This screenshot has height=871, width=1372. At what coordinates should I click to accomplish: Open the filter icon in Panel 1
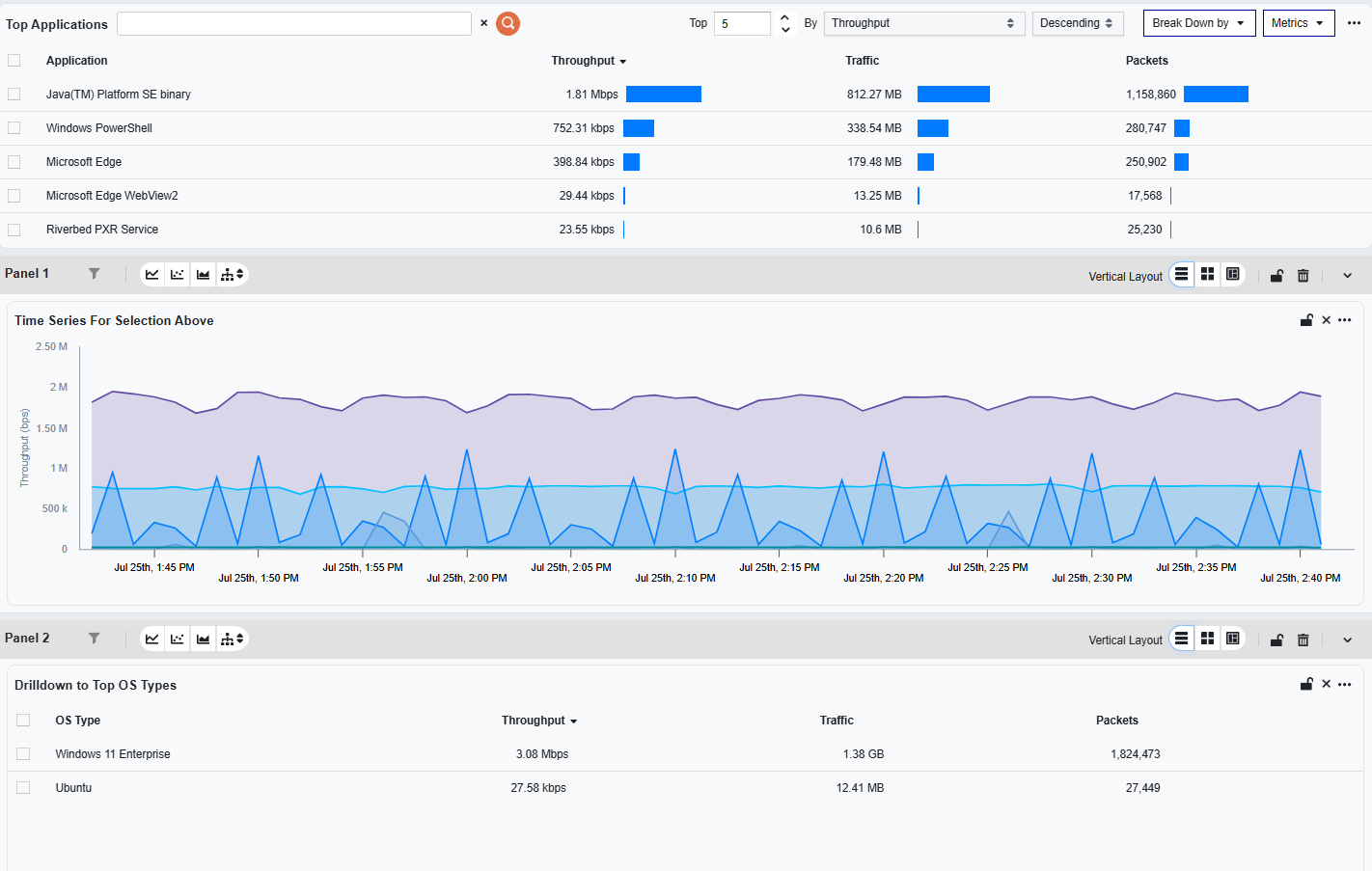point(94,274)
